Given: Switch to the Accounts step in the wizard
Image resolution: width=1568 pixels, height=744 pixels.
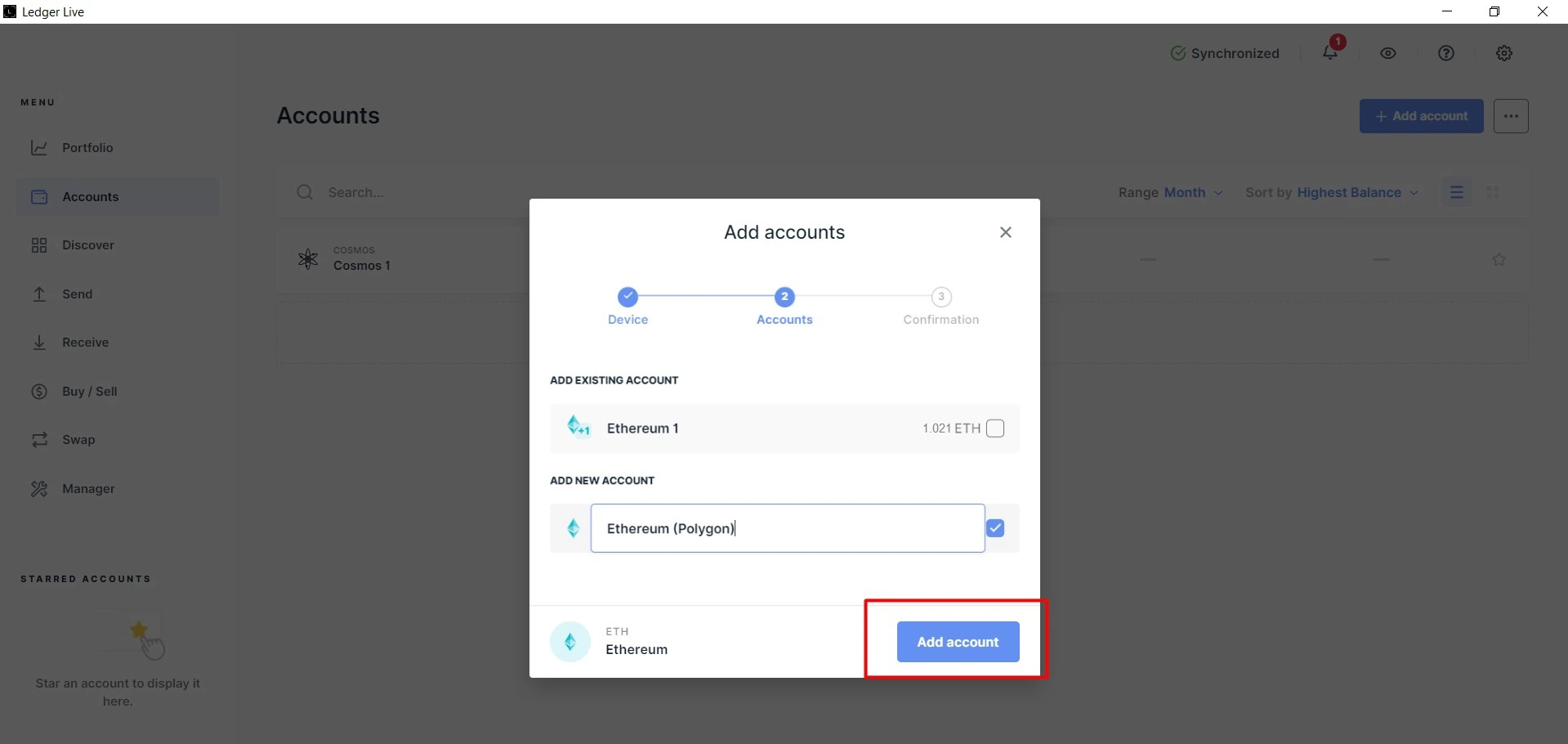Looking at the screenshot, I should point(784,306).
